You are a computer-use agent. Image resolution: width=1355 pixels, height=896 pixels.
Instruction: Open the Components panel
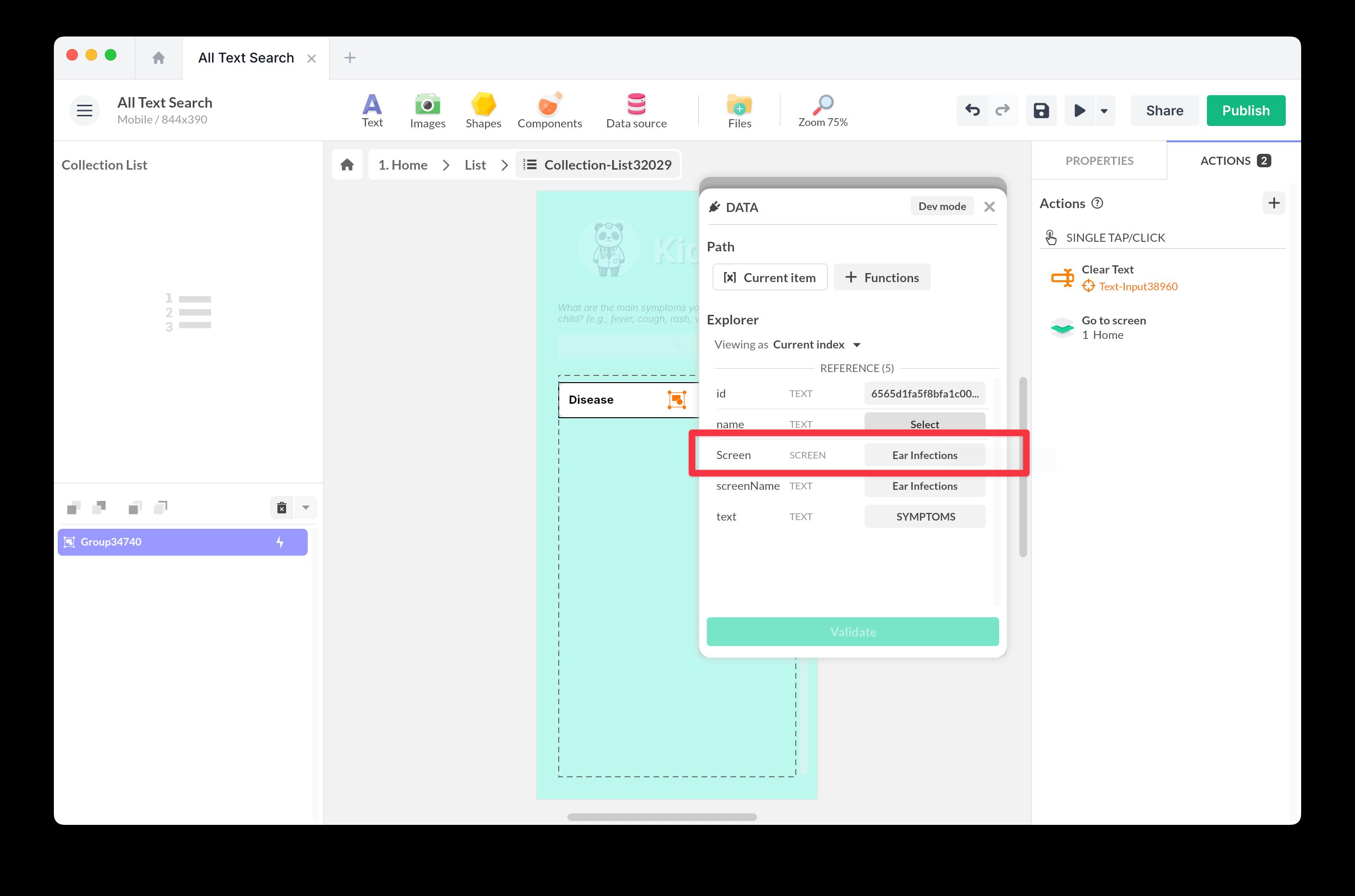pyautogui.click(x=549, y=110)
